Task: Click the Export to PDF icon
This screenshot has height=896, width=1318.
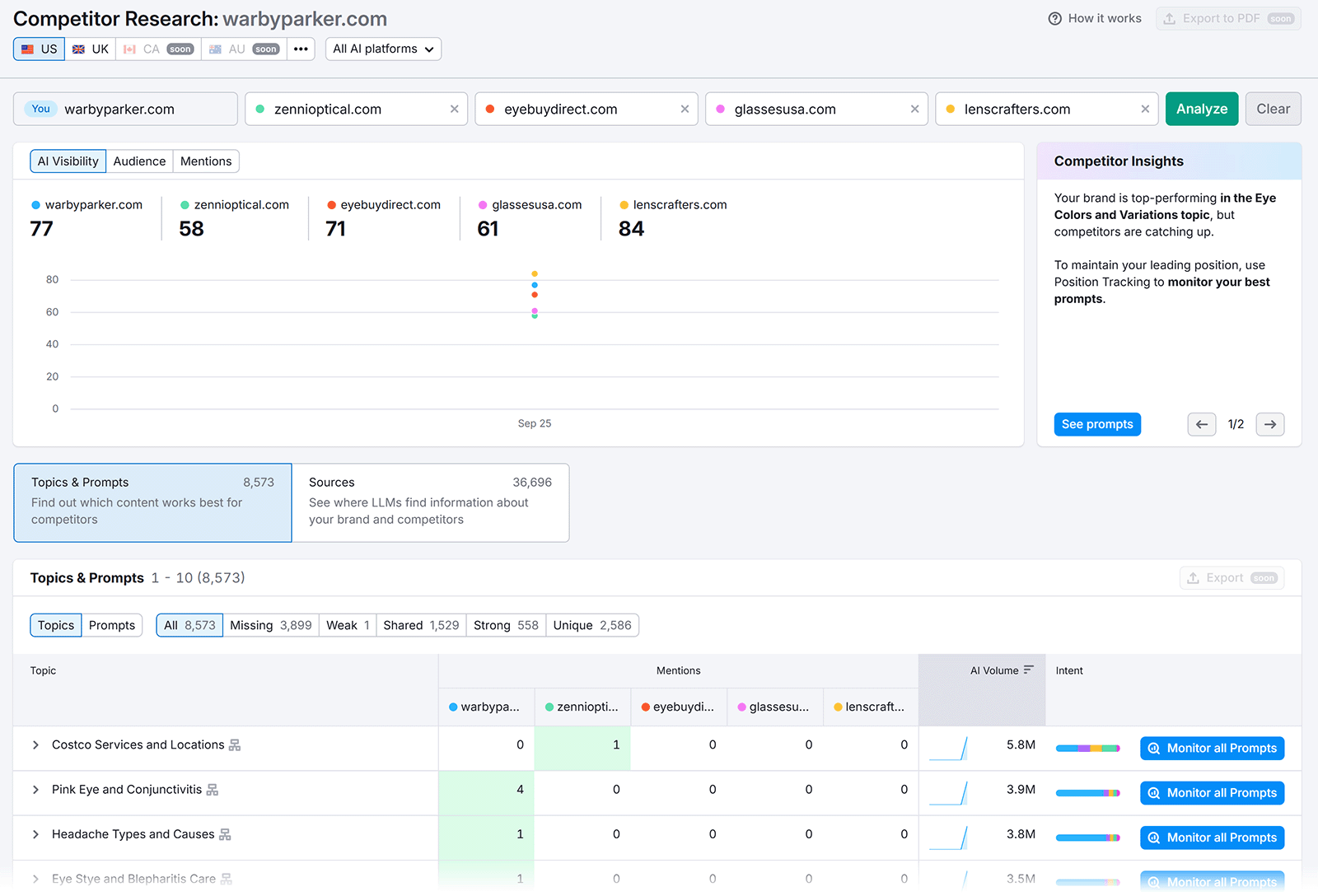Action: pyautogui.click(x=1168, y=18)
